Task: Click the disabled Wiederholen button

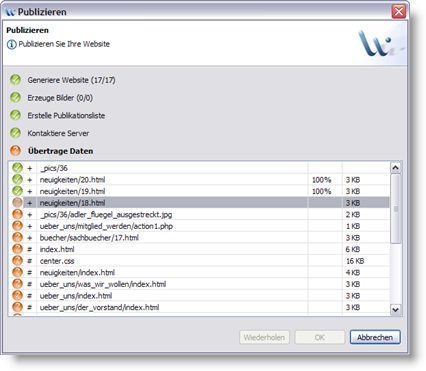Action: coord(264,337)
